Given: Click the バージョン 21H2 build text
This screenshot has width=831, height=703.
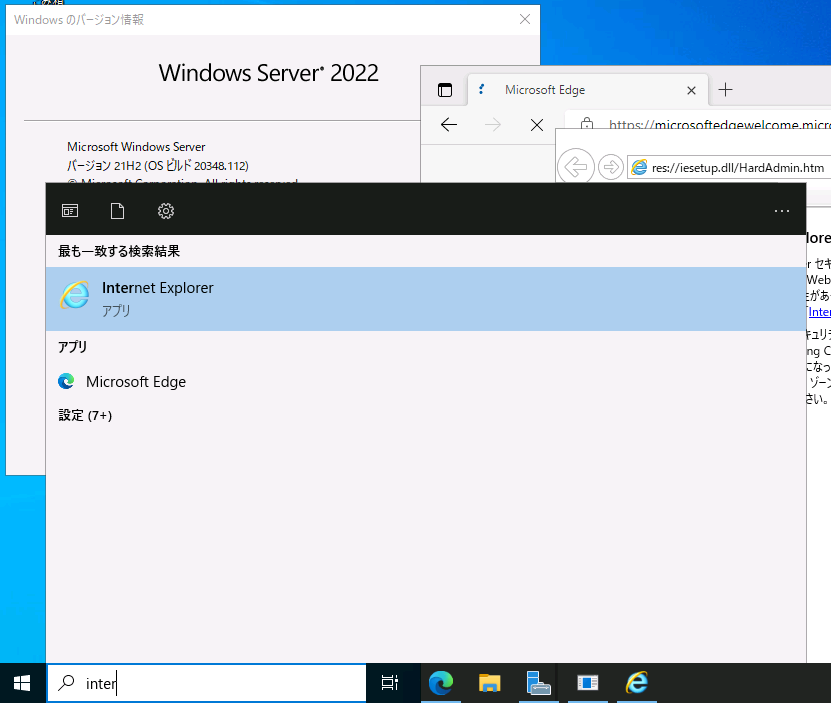Looking at the screenshot, I should coord(157,166).
